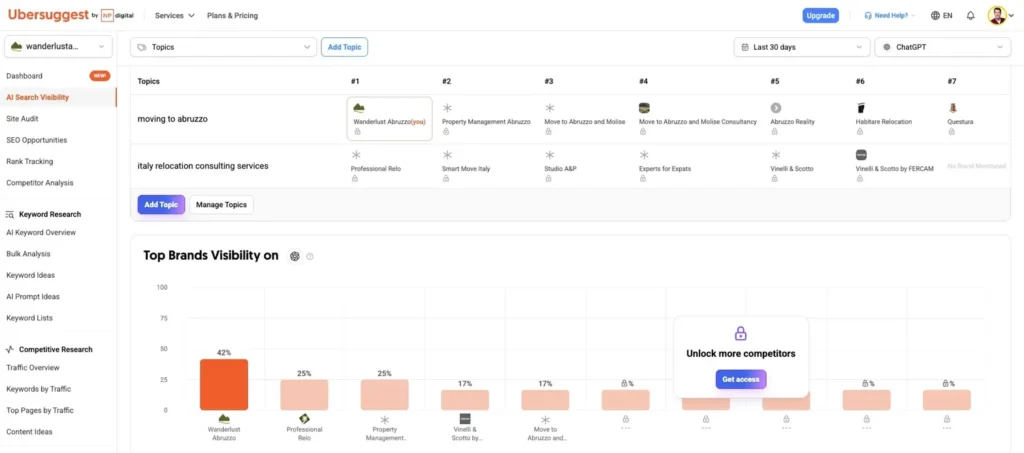
Task: Click lock icon under Experts for Expats
Action: [x=643, y=178]
